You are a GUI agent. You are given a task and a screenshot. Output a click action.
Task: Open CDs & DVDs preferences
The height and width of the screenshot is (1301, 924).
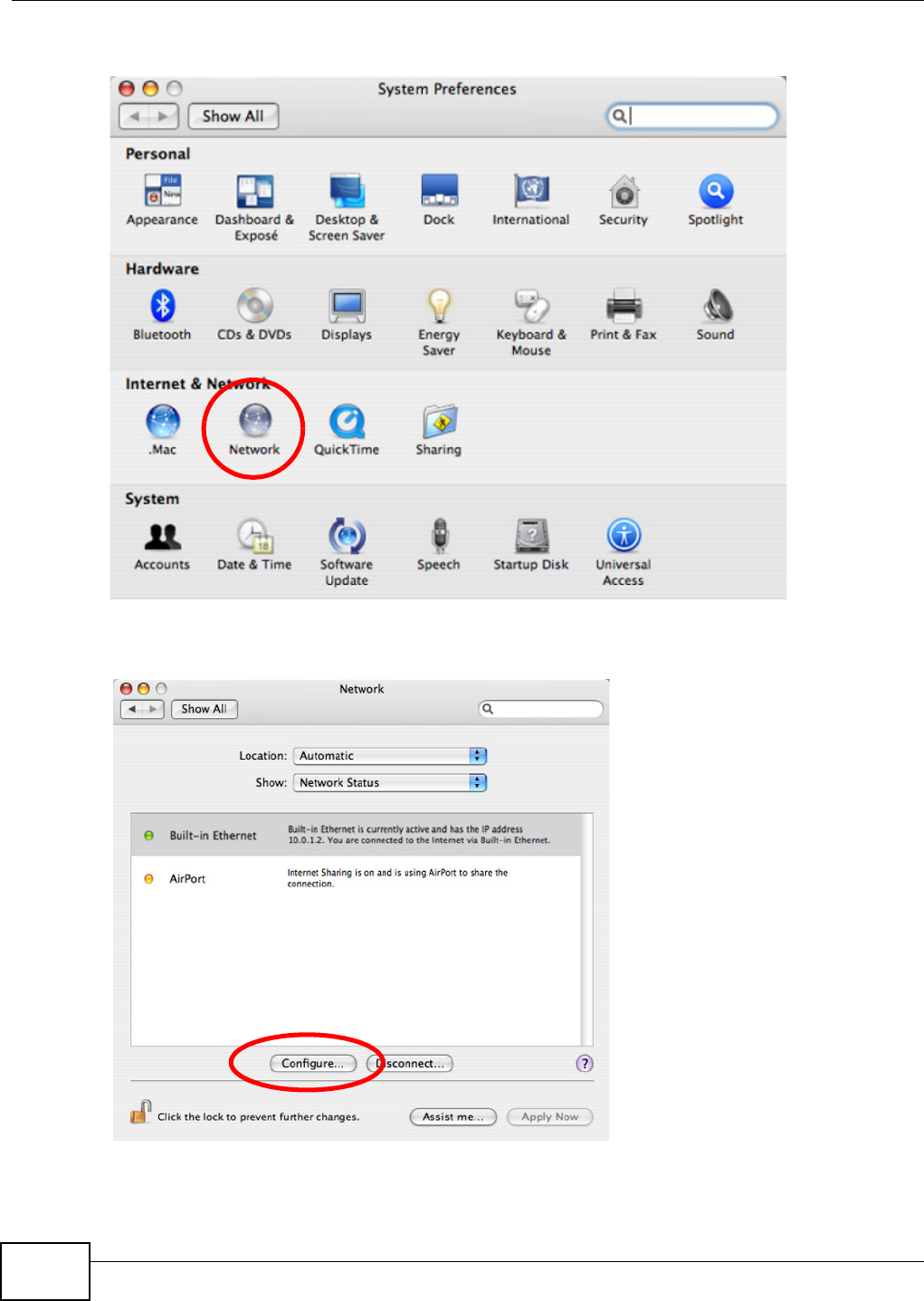pyautogui.click(x=254, y=315)
